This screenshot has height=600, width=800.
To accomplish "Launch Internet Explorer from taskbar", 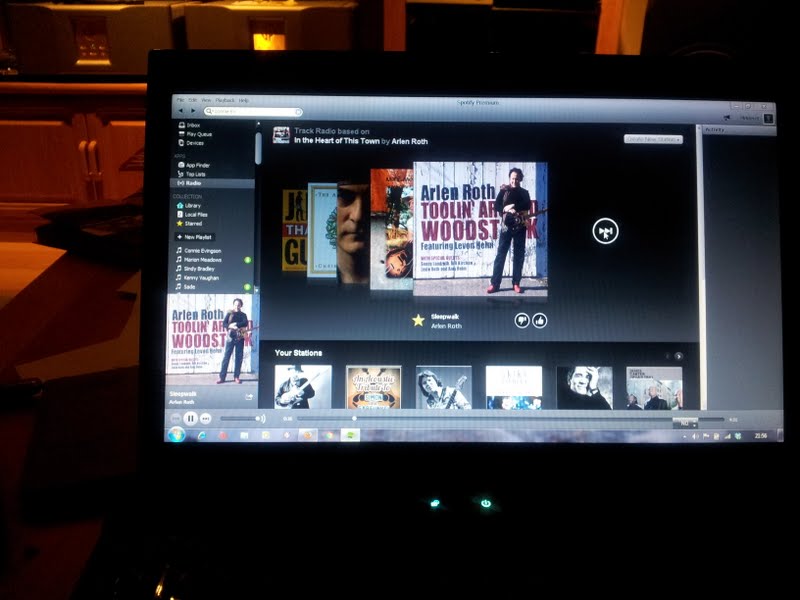I will pos(202,435).
